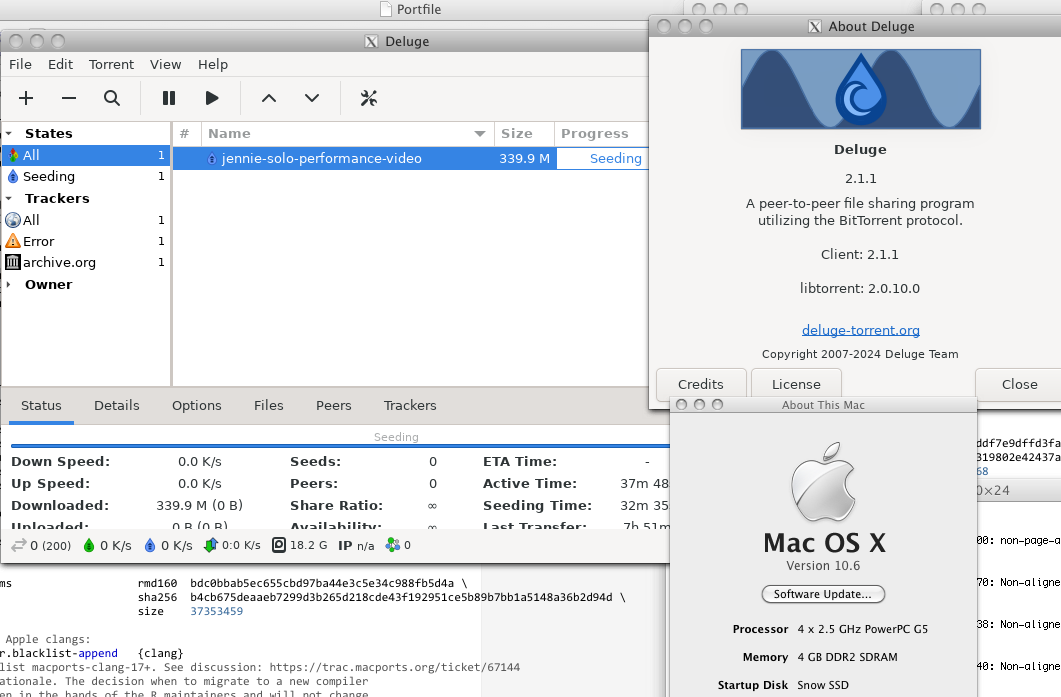Click the Seeding progress bar in torrent row
The image size is (1061, 697).
coord(602,158)
